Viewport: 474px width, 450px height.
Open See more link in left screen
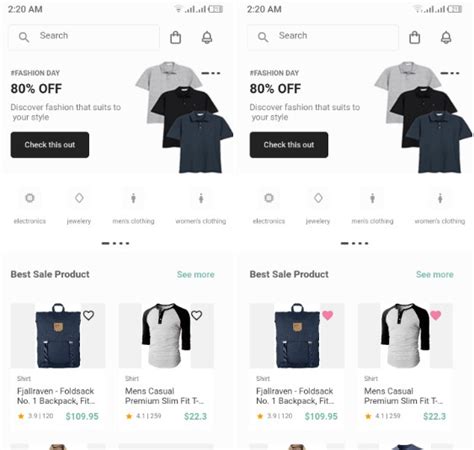point(196,274)
